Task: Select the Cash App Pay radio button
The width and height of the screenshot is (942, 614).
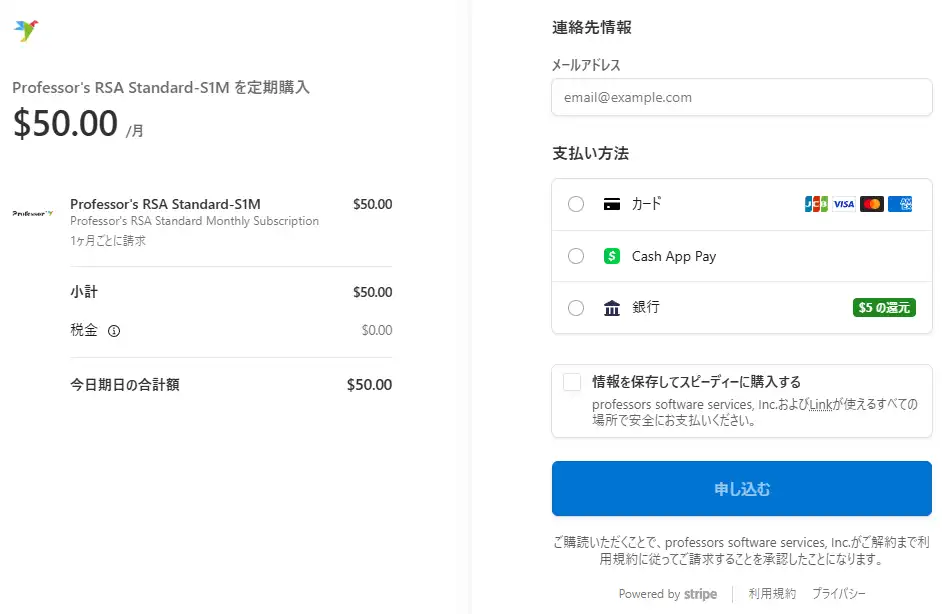Action: pyautogui.click(x=576, y=256)
